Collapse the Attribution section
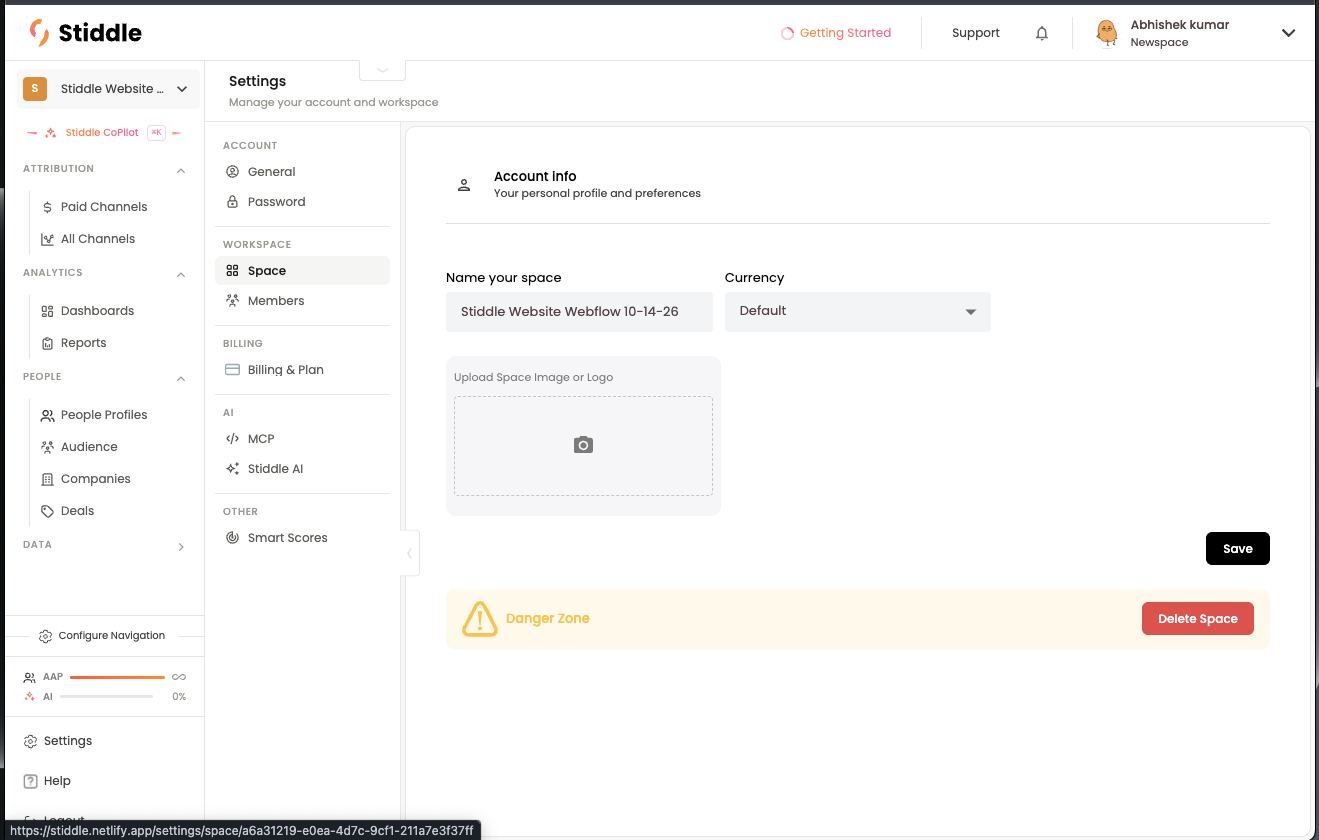The image size is (1319, 840). click(181, 171)
